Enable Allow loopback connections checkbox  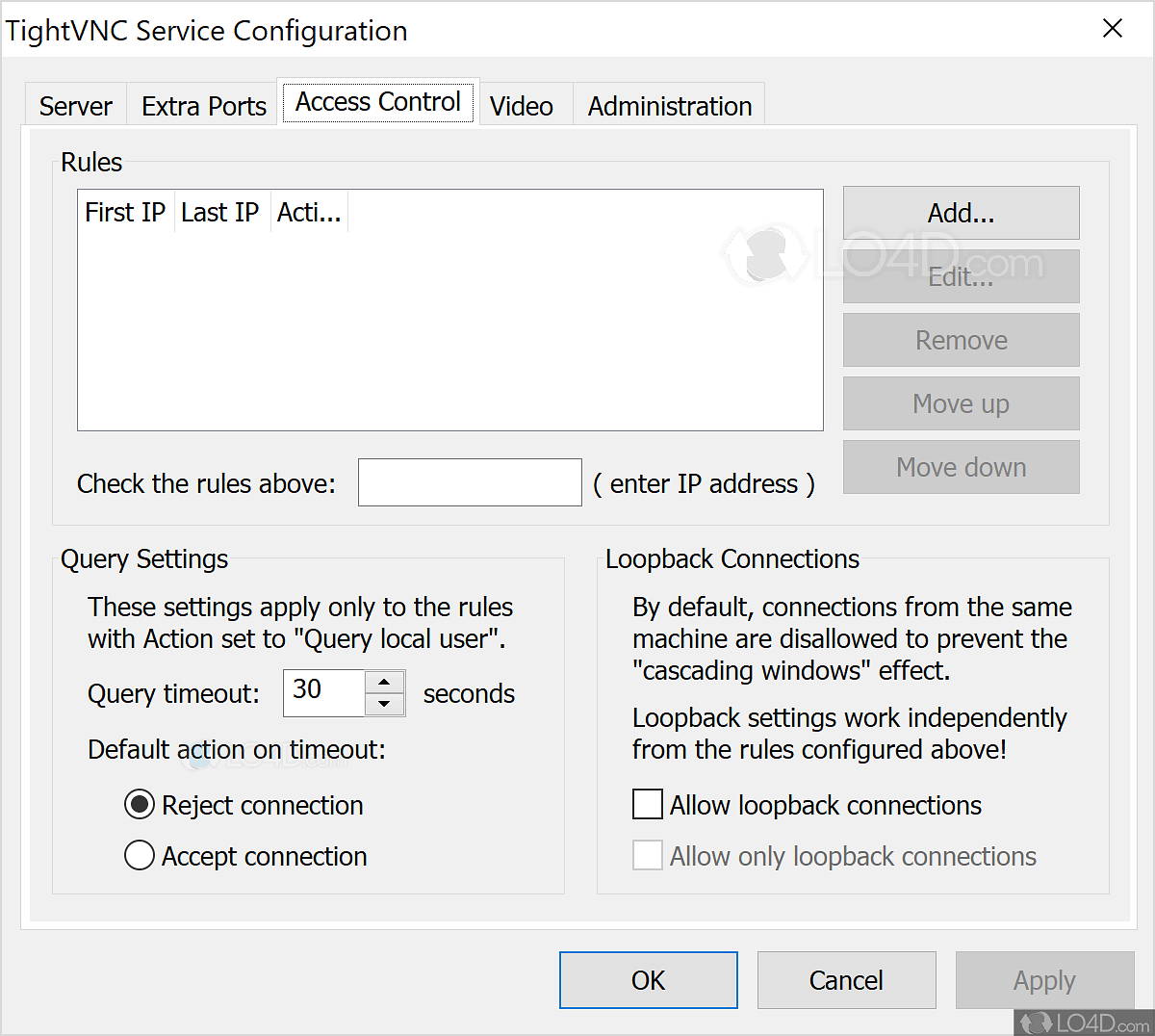pos(648,804)
